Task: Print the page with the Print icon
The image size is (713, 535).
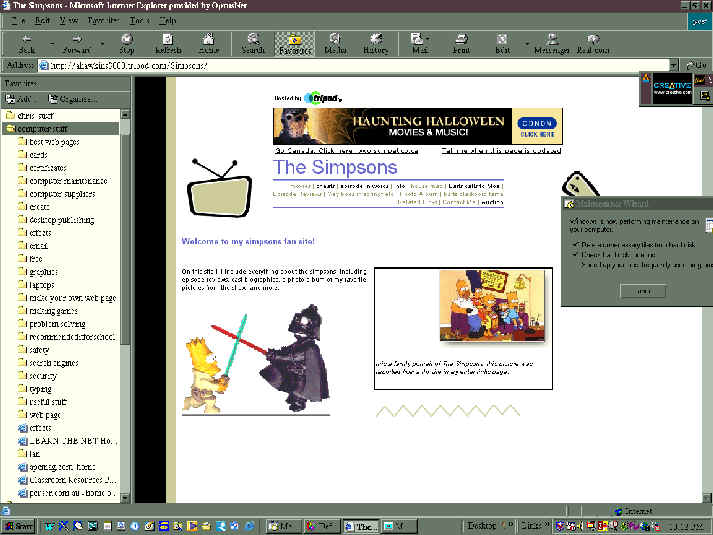Action: coord(461,44)
